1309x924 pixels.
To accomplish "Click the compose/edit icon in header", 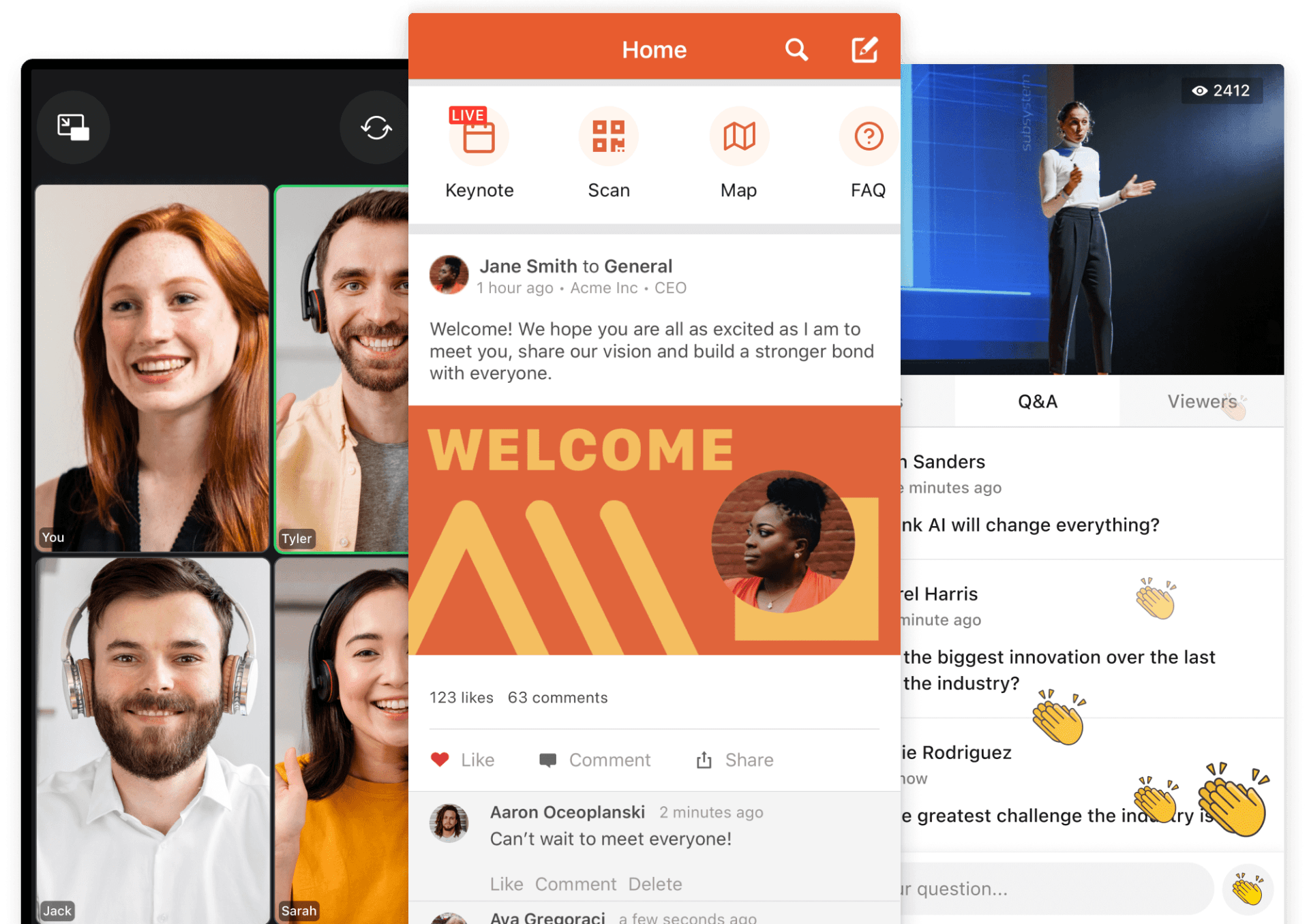I will (864, 47).
